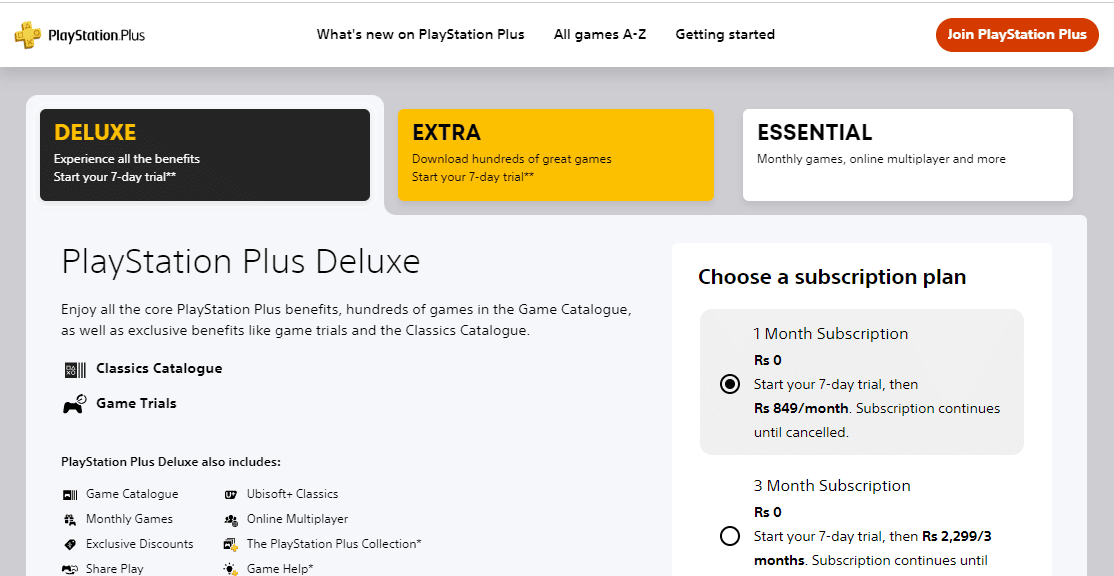Select the Game Trials controller icon

coord(74,403)
